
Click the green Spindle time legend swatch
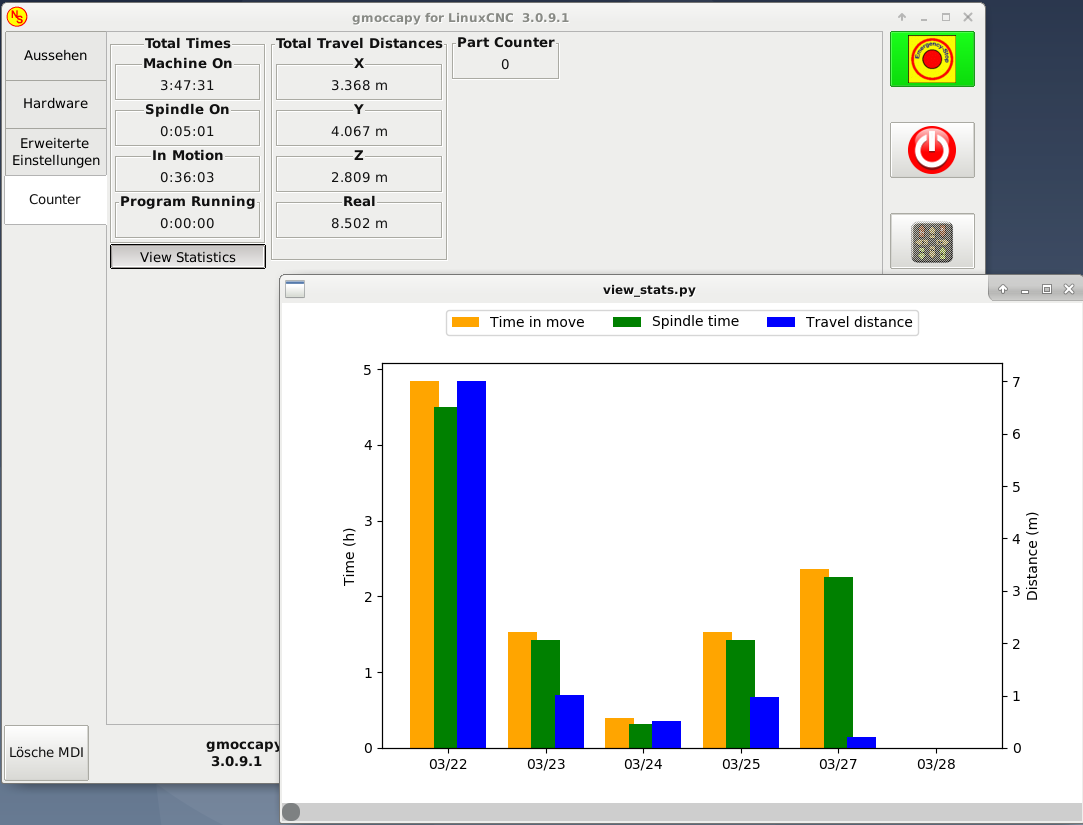[627, 322]
